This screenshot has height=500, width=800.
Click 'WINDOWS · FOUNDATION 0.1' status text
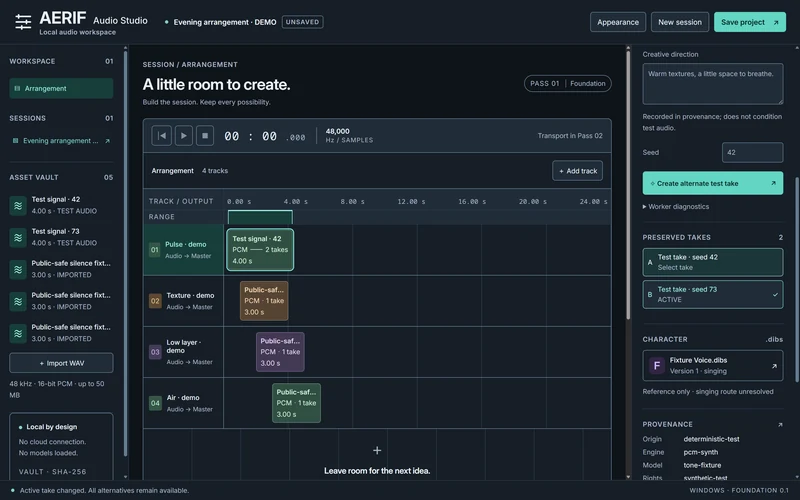point(739,491)
